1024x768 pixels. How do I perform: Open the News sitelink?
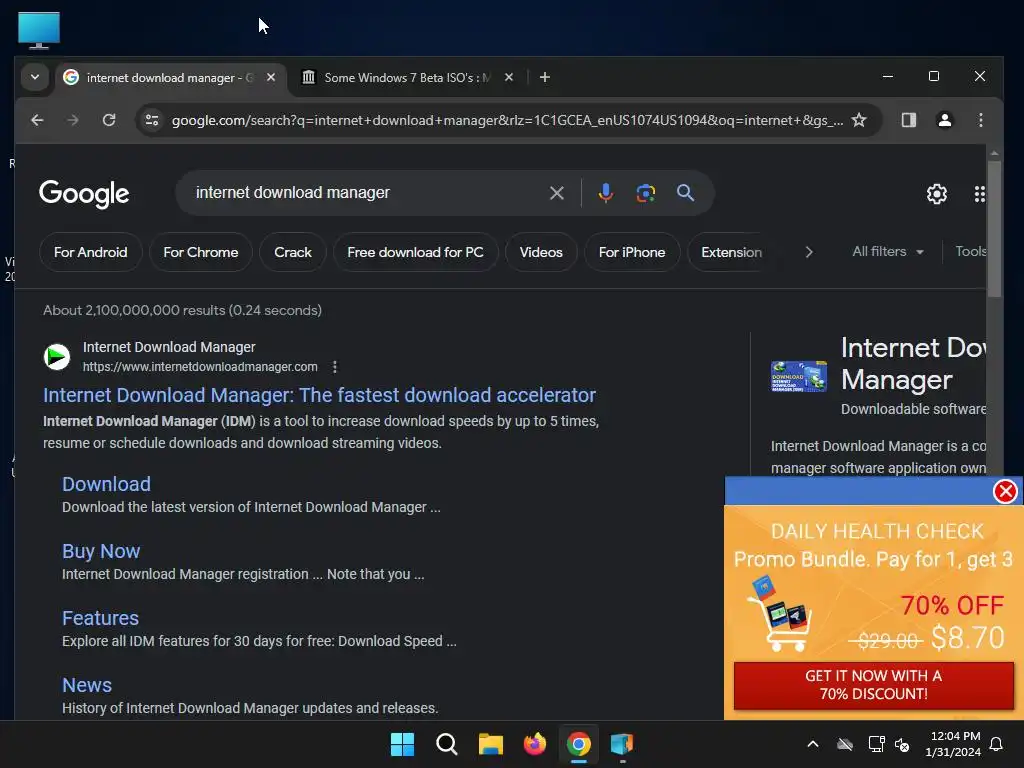(87, 685)
